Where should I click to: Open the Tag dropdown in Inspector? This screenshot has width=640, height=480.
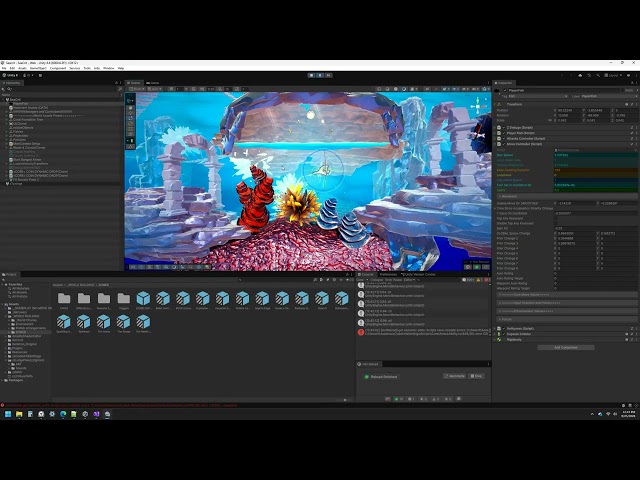(x=538, y=96)
